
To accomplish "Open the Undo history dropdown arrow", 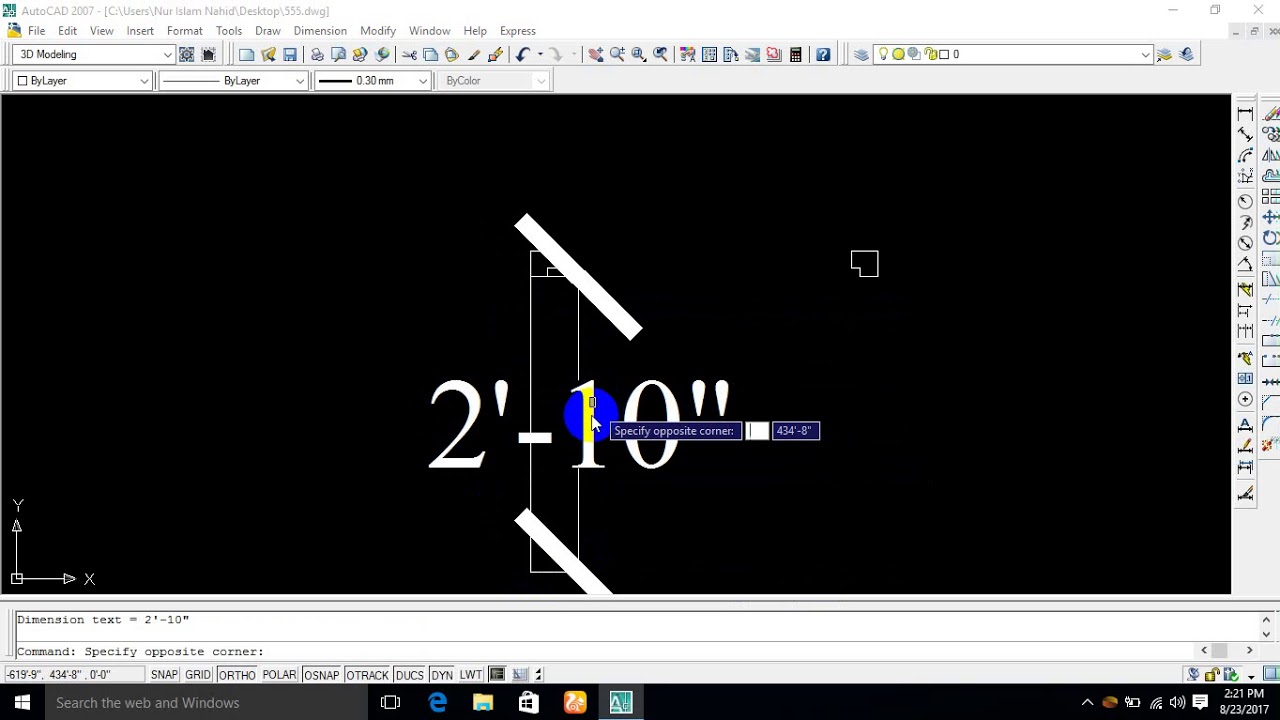I will coord(540,55).
